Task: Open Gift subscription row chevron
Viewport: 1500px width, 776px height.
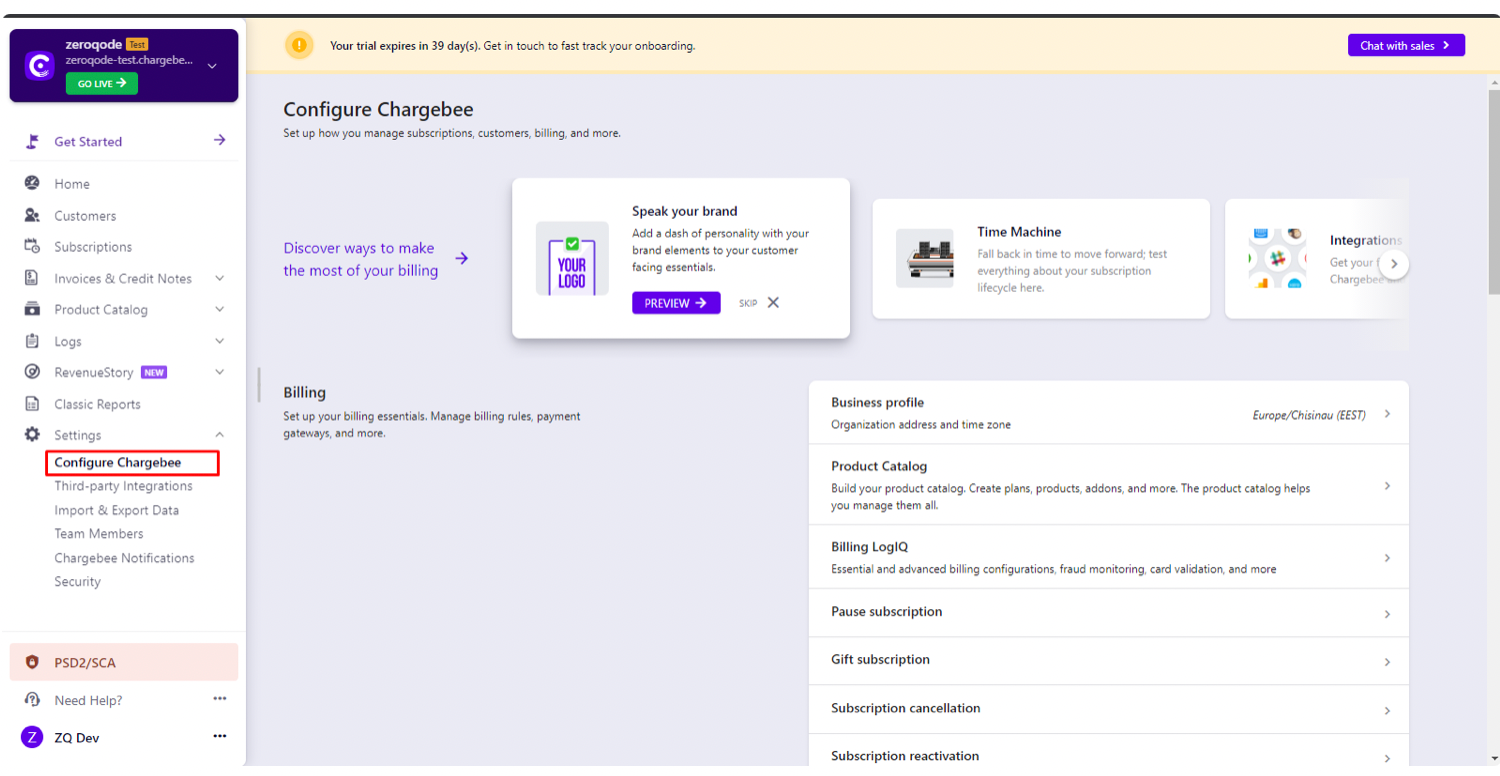Action: [1387, 662]
